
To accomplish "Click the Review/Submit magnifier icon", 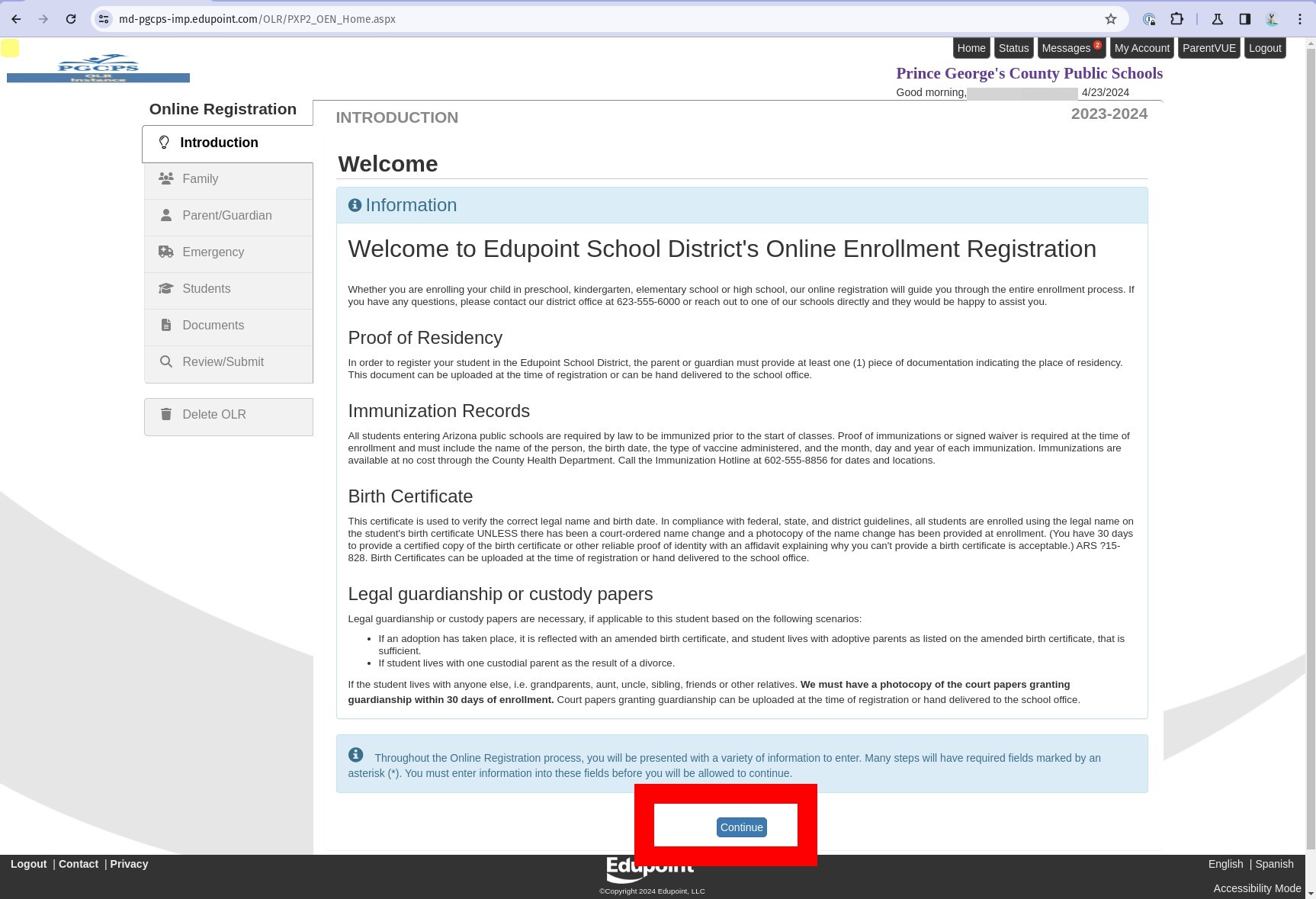I will pos(165,361).
